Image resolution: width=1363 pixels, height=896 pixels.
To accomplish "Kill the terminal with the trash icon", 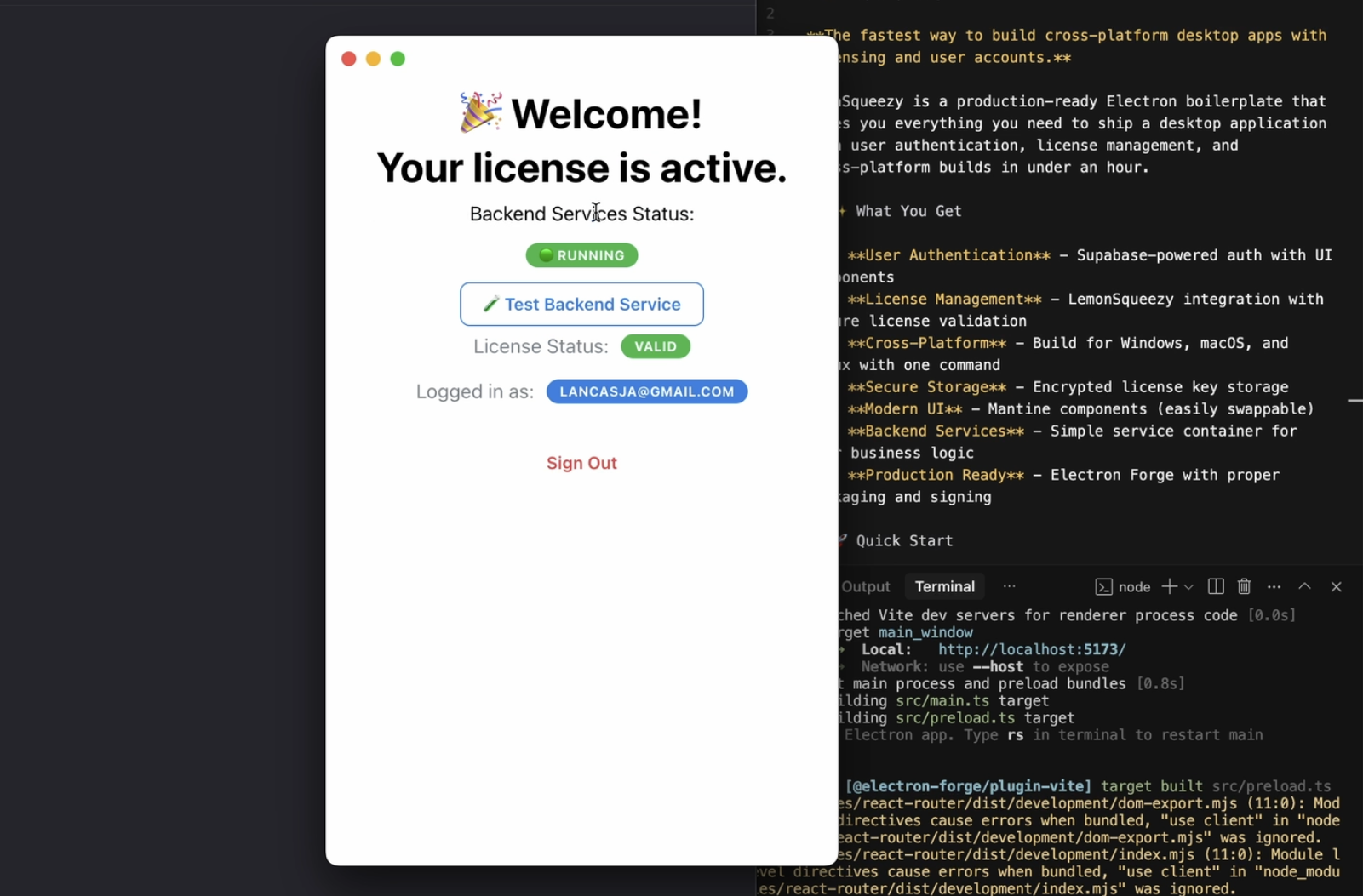I will click(1244, 586).
